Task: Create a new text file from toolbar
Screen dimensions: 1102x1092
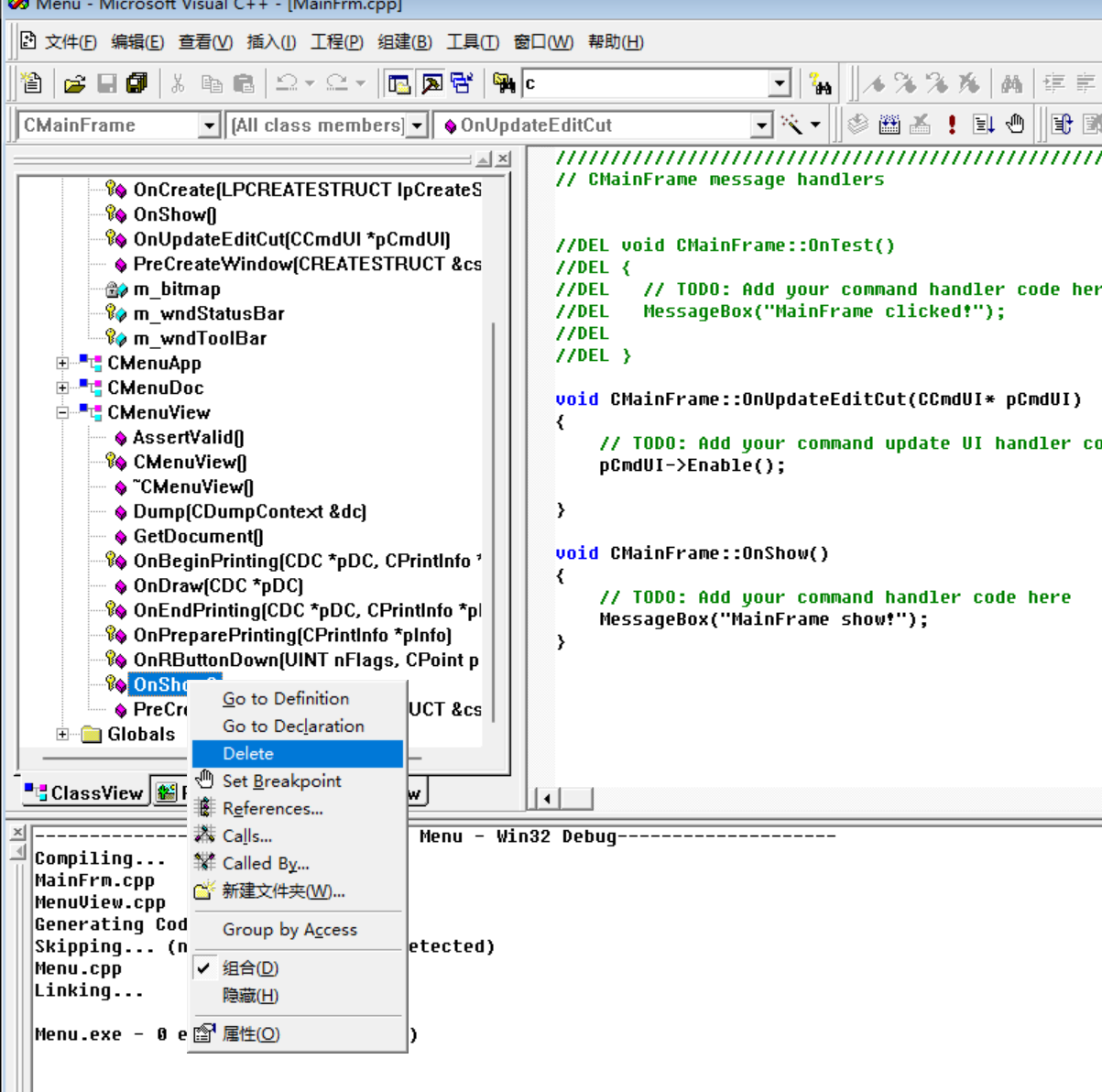Action: [x=32, y=83]
